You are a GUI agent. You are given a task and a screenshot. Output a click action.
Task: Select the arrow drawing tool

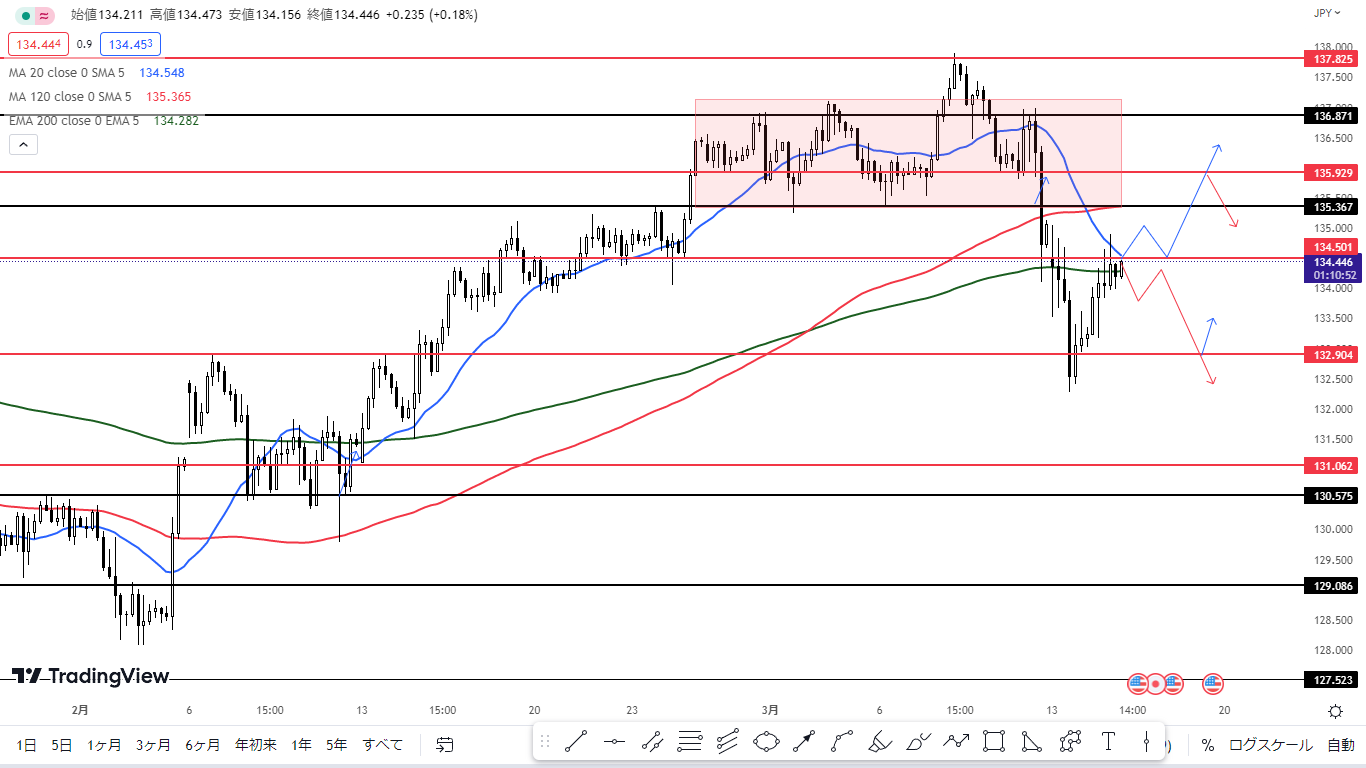tap(804, 741)
